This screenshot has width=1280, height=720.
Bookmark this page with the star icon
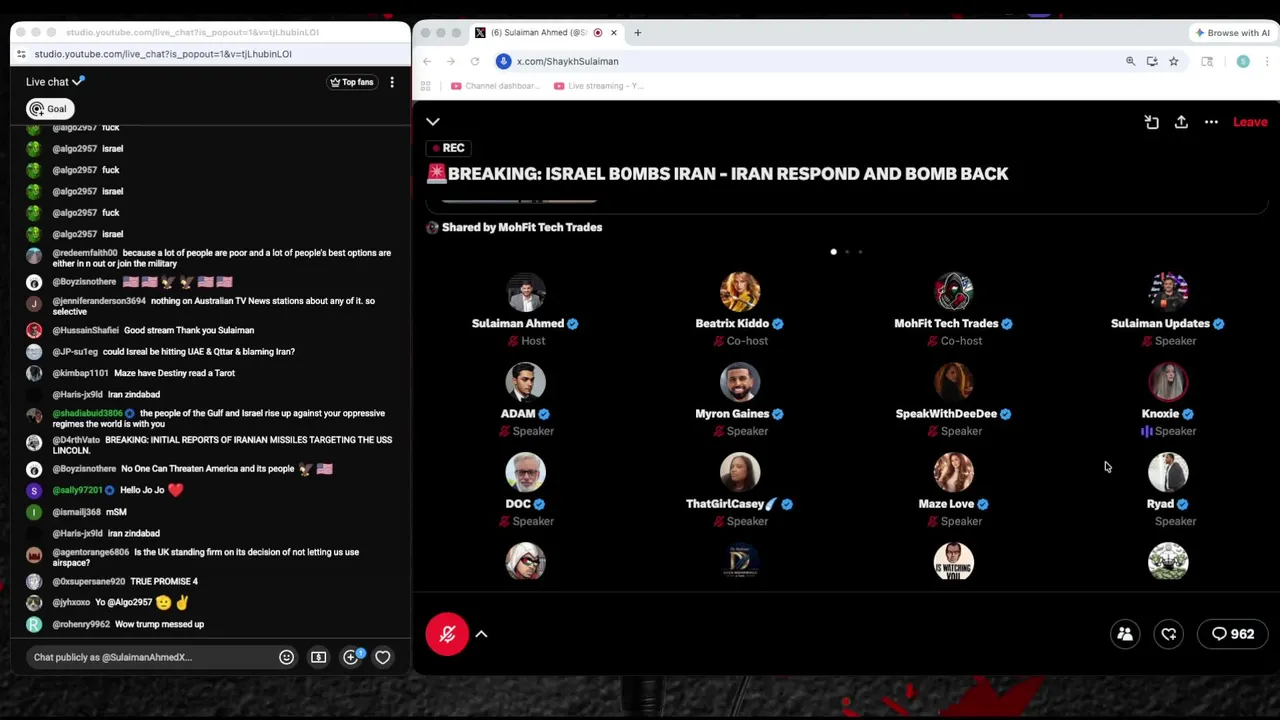click(x=1174, y=61)
